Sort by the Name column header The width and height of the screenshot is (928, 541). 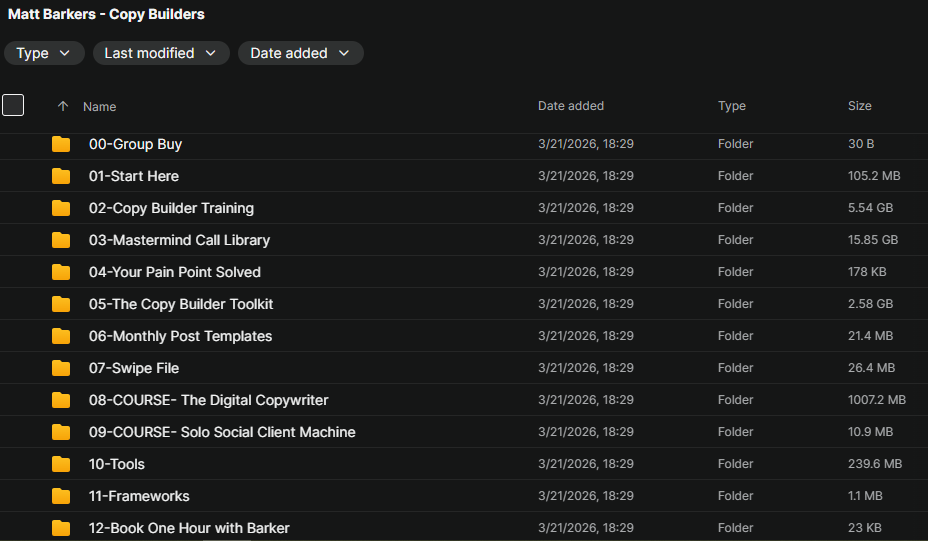pyautogui.click(x=99, y=106)
